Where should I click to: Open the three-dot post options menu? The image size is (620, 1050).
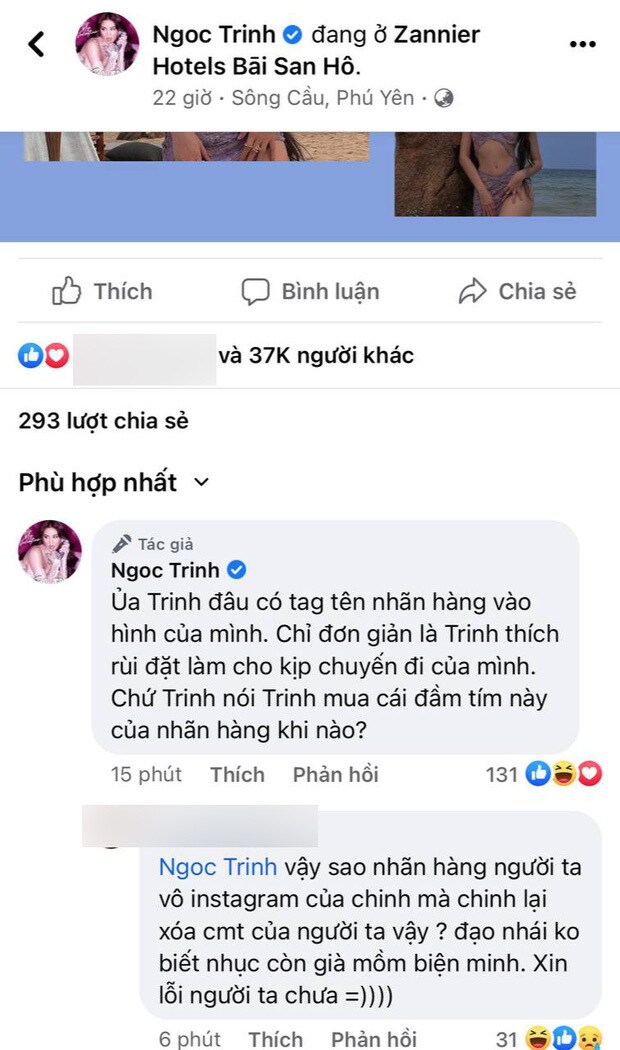click(583, 44)
